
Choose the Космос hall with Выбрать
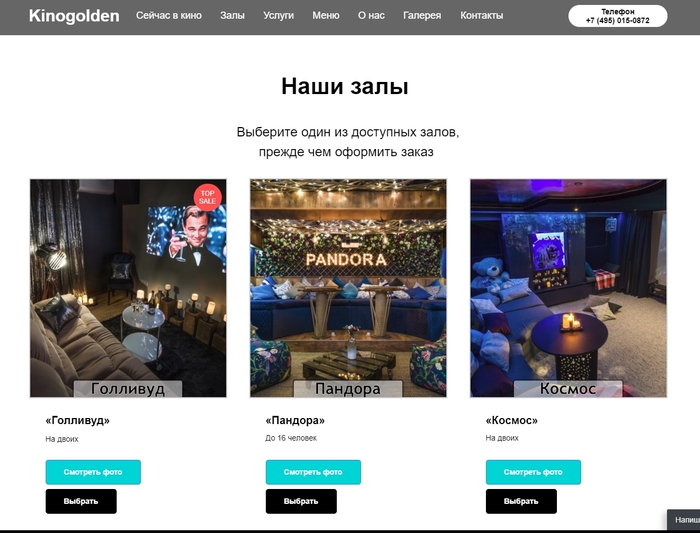coord(521,501)
